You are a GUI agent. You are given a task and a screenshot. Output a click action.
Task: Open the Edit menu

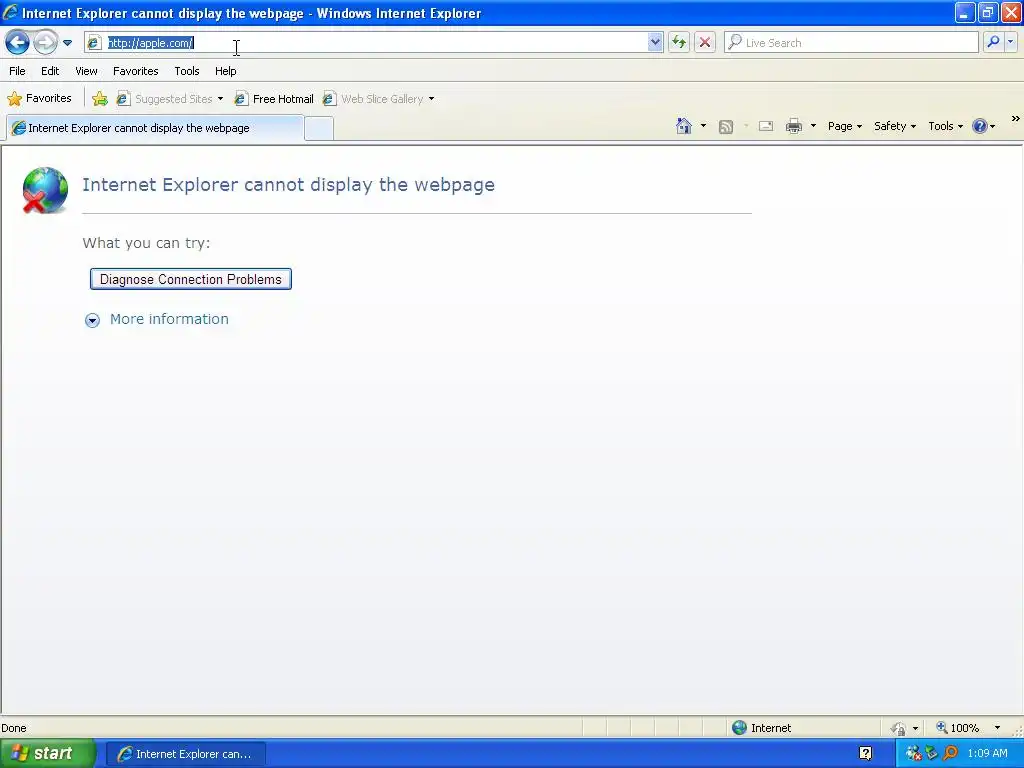50,71
